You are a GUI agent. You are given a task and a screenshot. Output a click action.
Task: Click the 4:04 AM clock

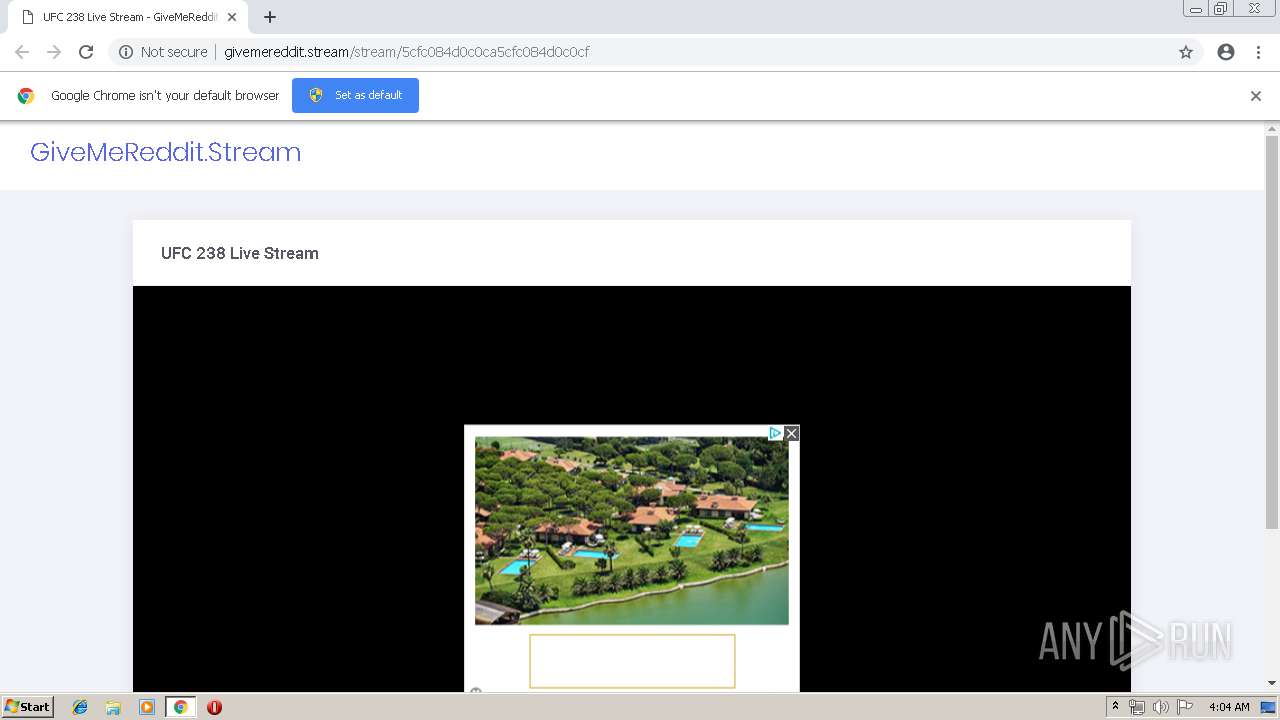click(x=1229, y=707)
